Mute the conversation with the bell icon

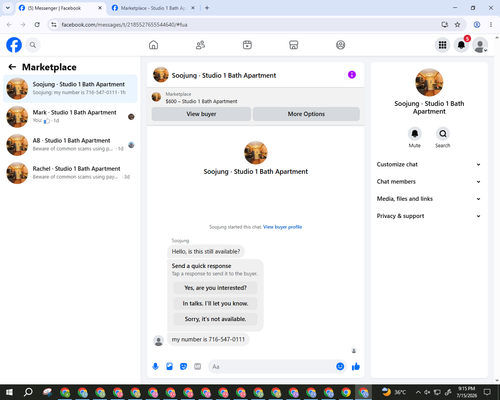click(x=415, y=134)
